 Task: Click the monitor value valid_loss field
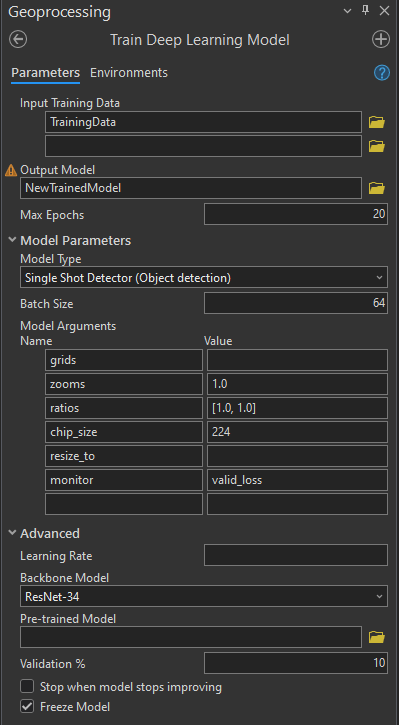pyautogui.click(x=297, y=480)
